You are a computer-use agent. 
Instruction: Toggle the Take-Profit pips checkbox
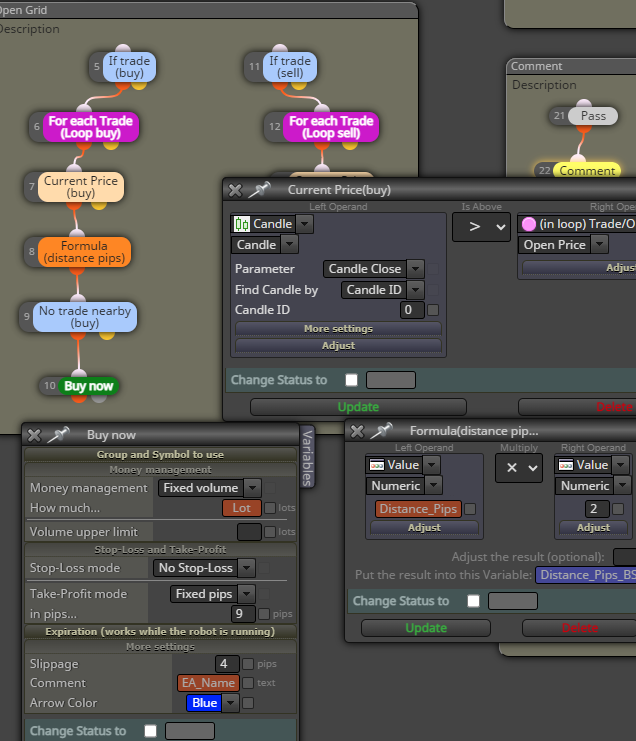click(x=264, y=614)
